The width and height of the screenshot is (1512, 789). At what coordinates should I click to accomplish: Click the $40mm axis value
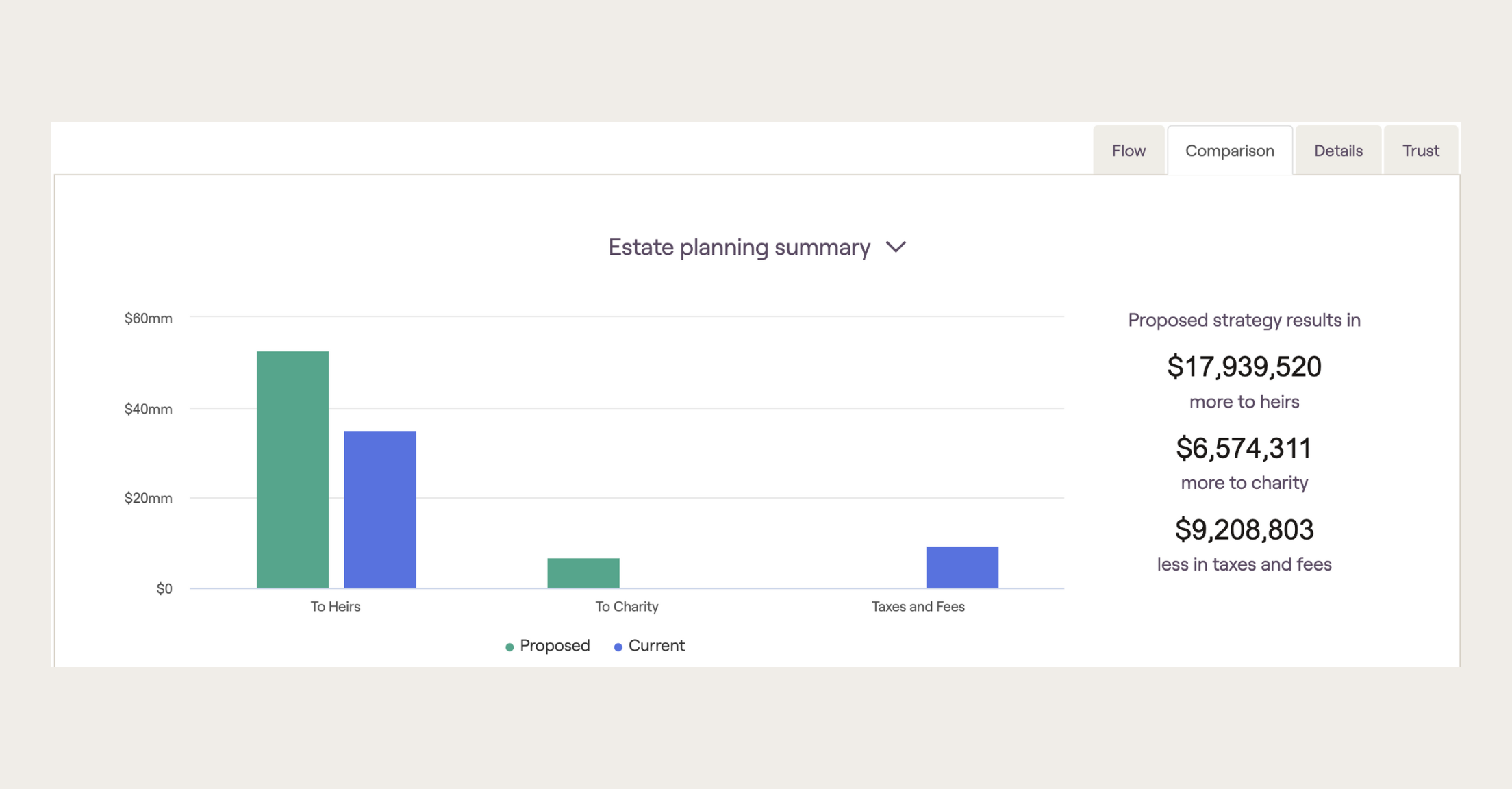pyautogui.click(x=148, y=410)
